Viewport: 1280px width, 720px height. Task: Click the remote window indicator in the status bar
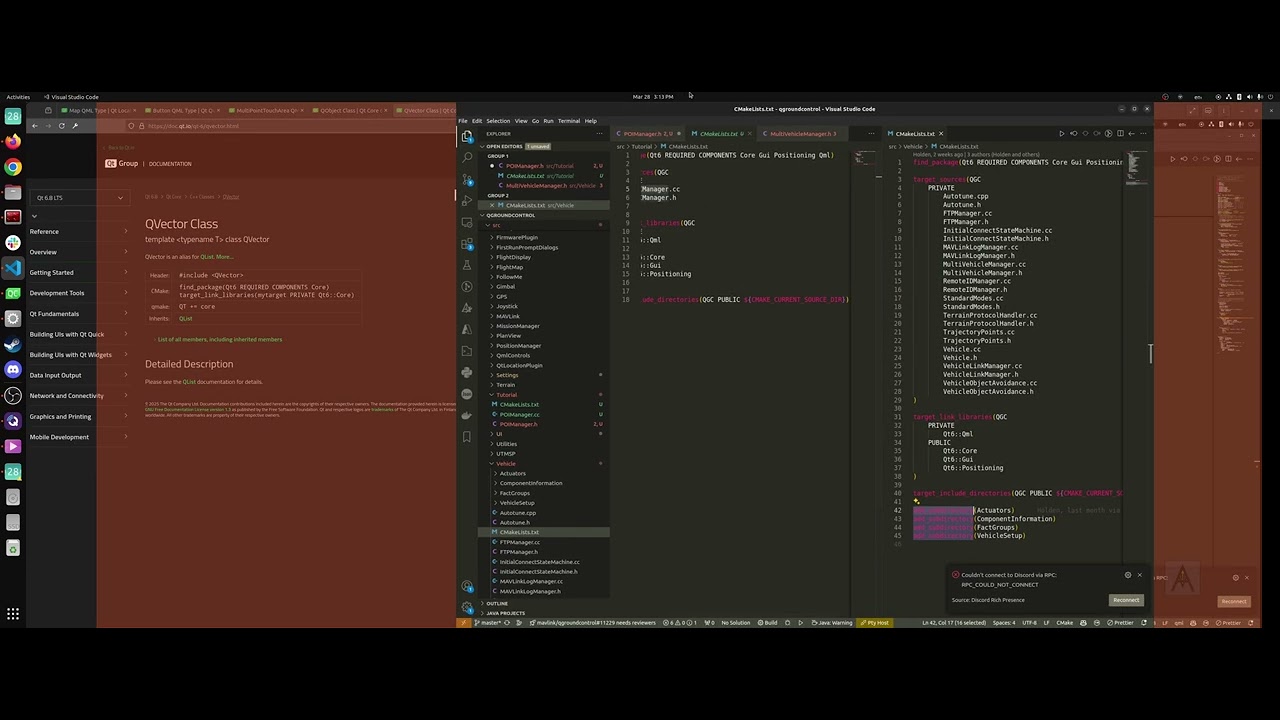click(x=462, y=623)
